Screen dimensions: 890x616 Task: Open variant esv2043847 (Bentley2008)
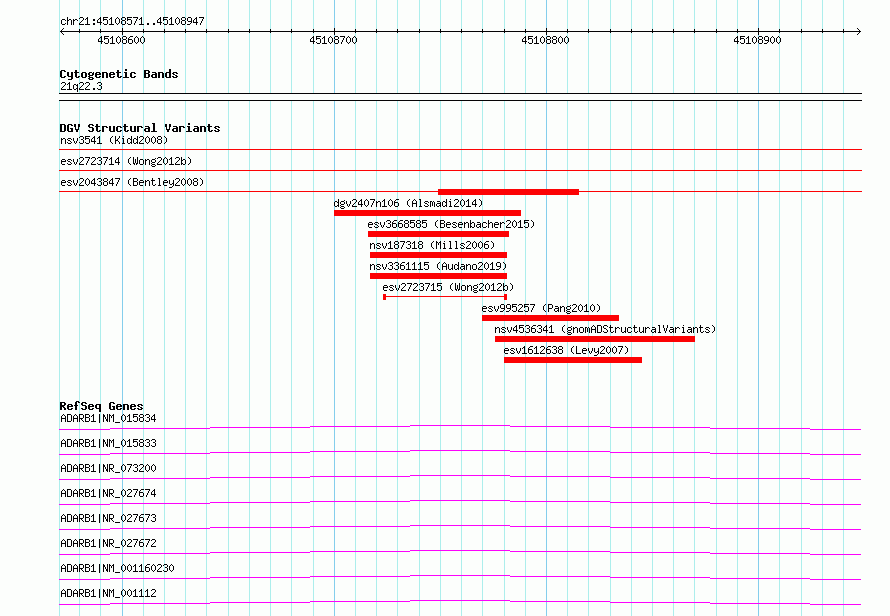tap(132, 182)
